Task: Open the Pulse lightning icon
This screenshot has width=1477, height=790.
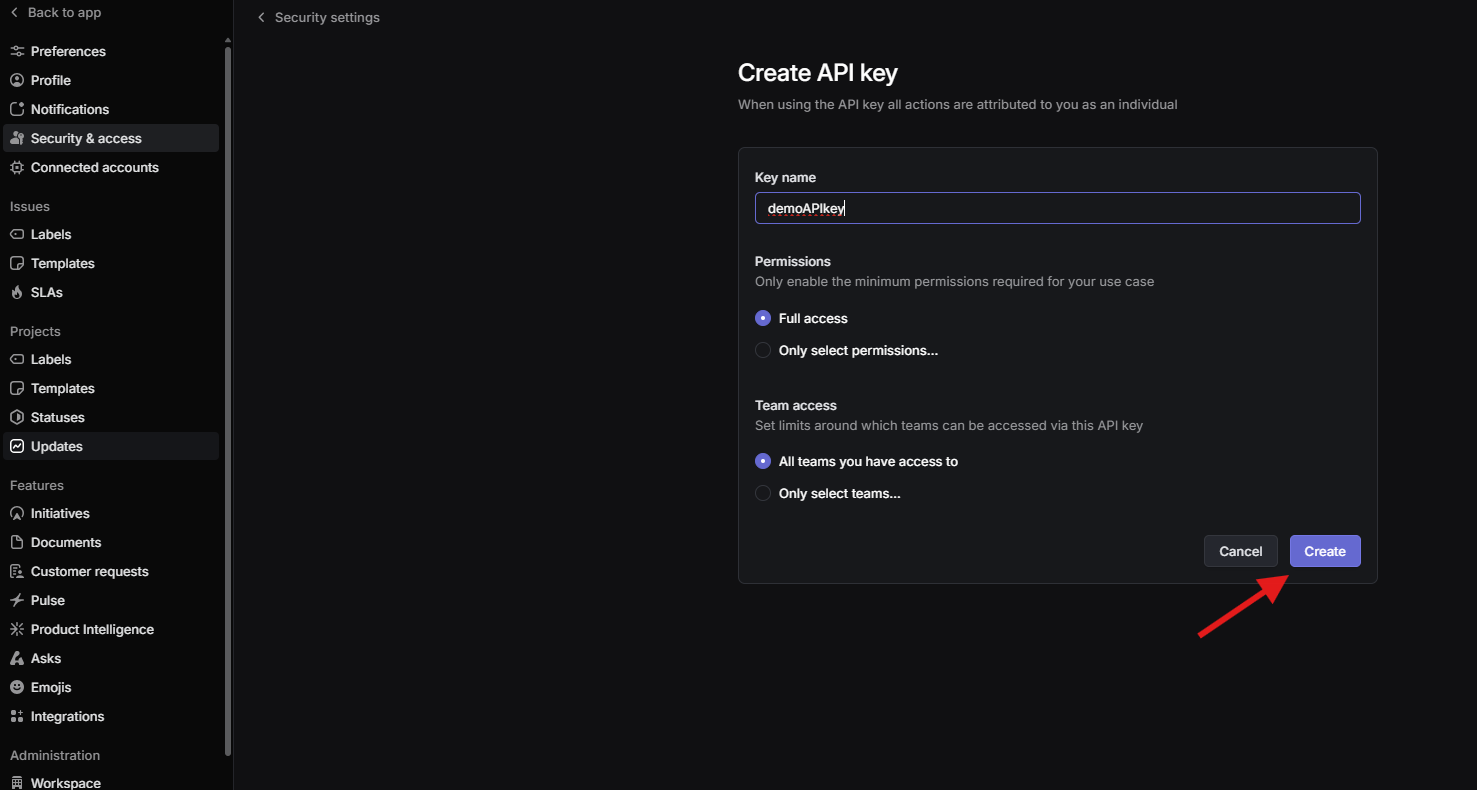Action: (x=16, y=599)
